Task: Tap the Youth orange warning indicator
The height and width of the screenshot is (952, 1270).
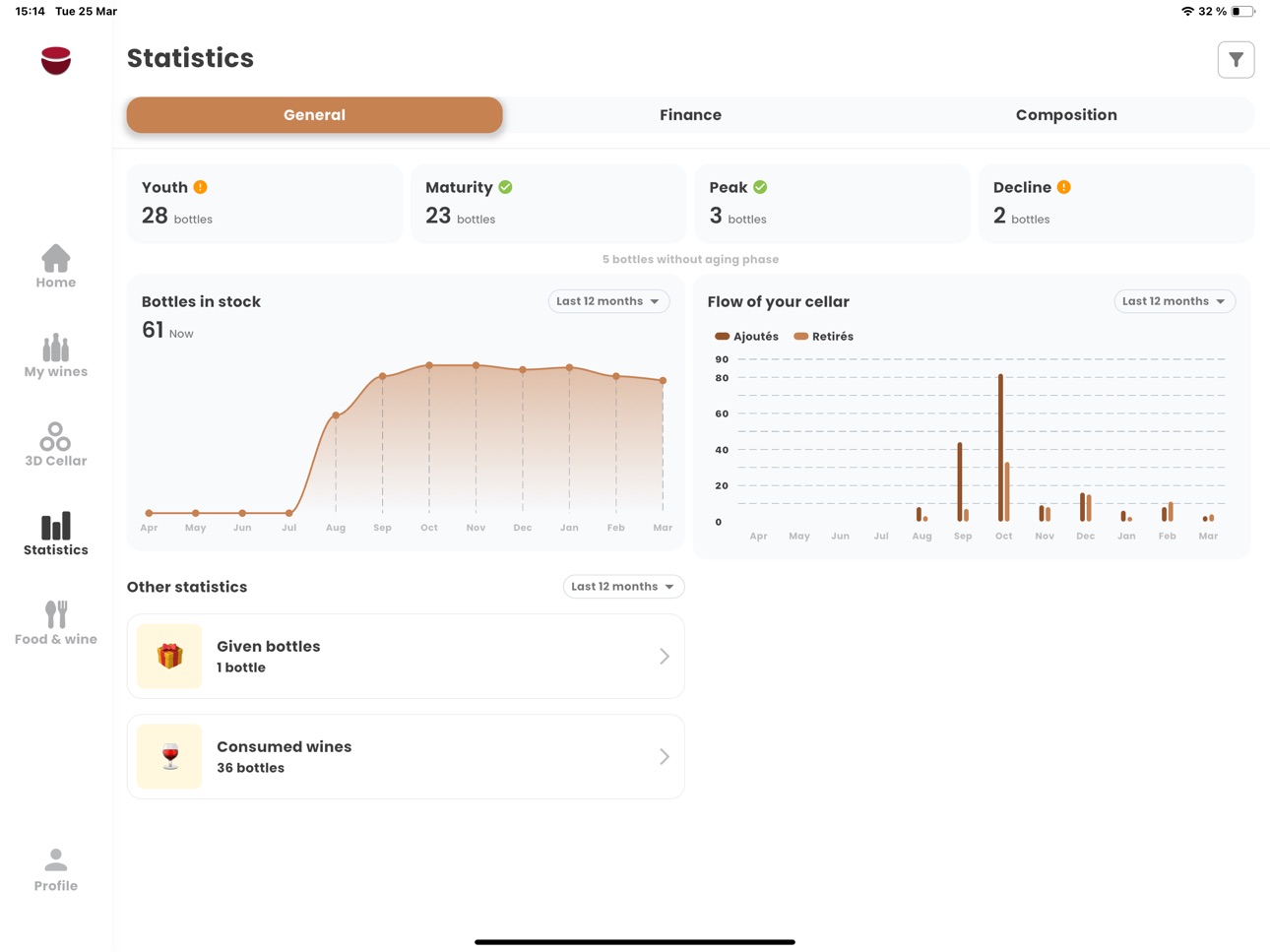Action: 201,187
